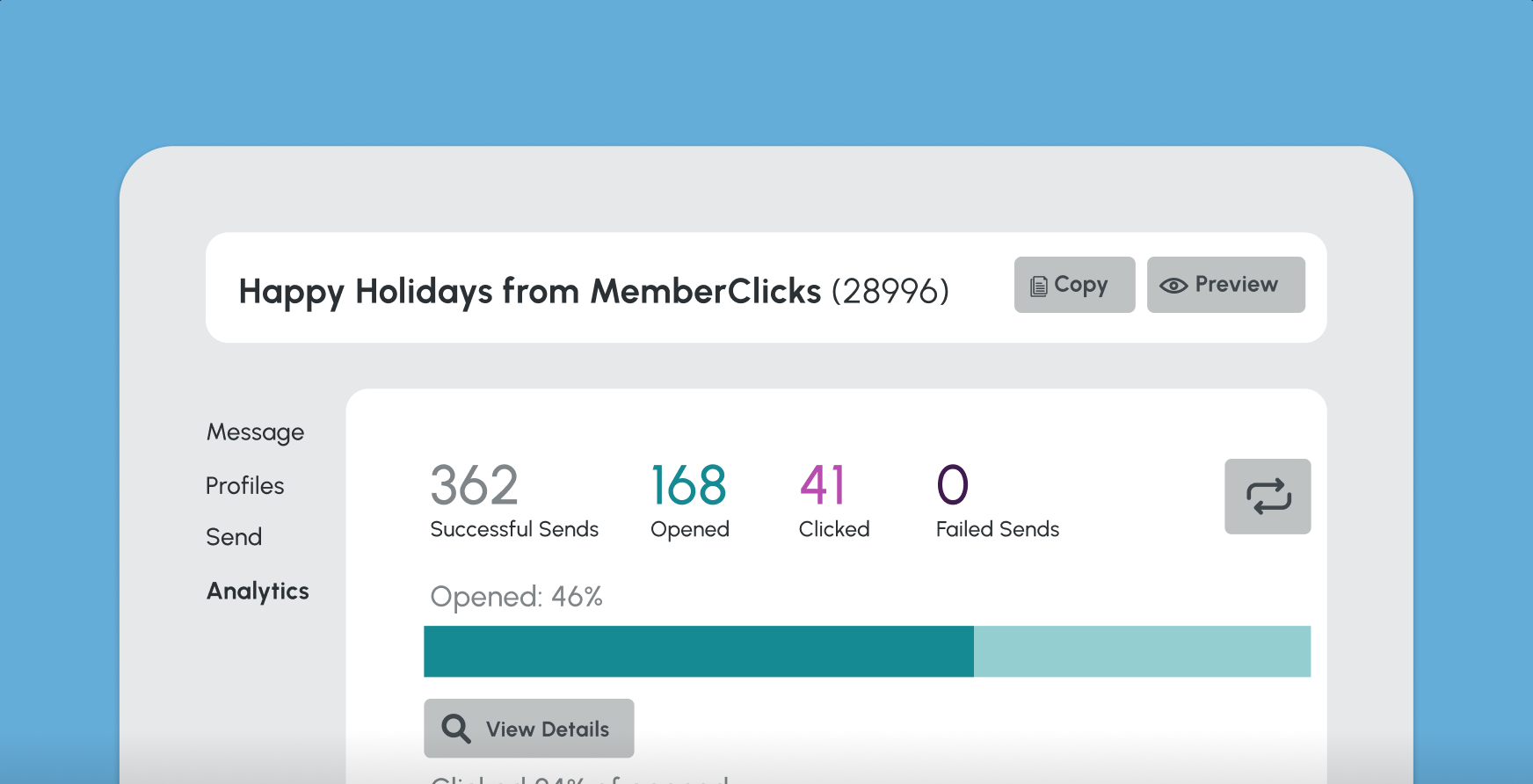Click the dark teal filled portion of the bar
Image resolution: width=1533 pixels, height=784 pixels.
698,651
